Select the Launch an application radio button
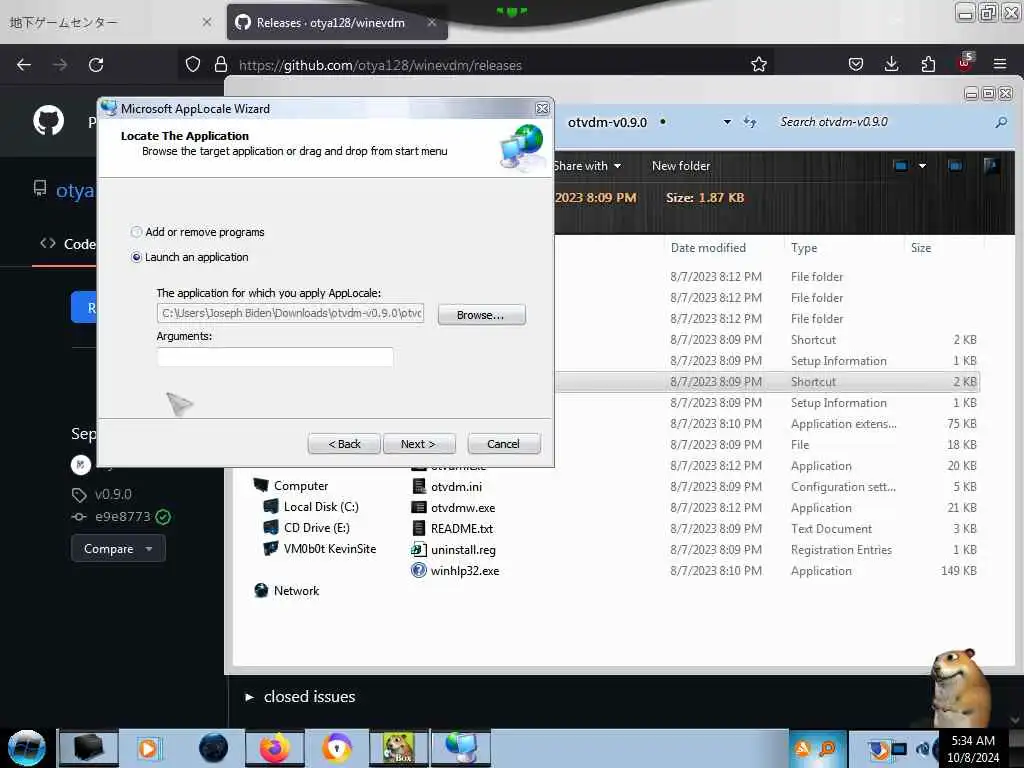The height and width of the screenshot is (768, 1024). click(136, 257)
